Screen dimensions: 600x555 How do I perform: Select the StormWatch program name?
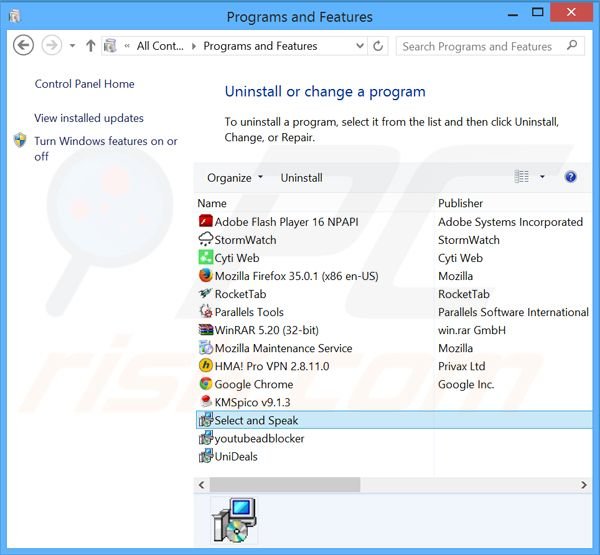[245, 240]
